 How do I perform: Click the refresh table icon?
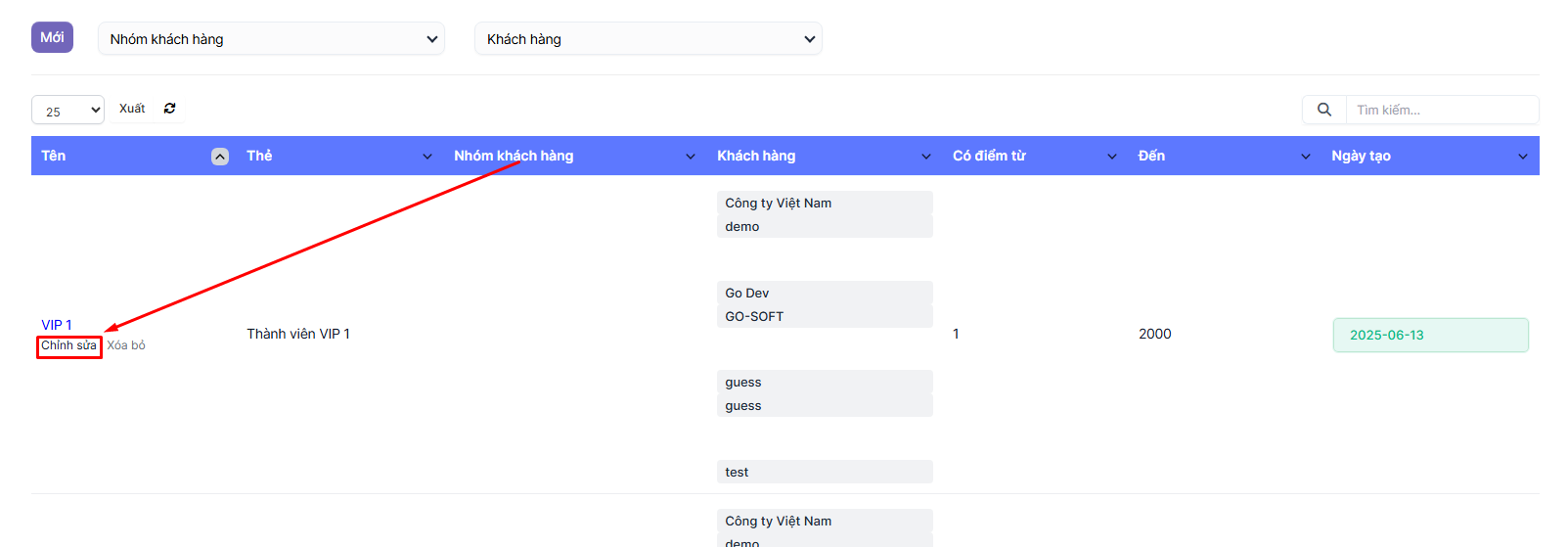pyautogui.click(x=170, y=109)
